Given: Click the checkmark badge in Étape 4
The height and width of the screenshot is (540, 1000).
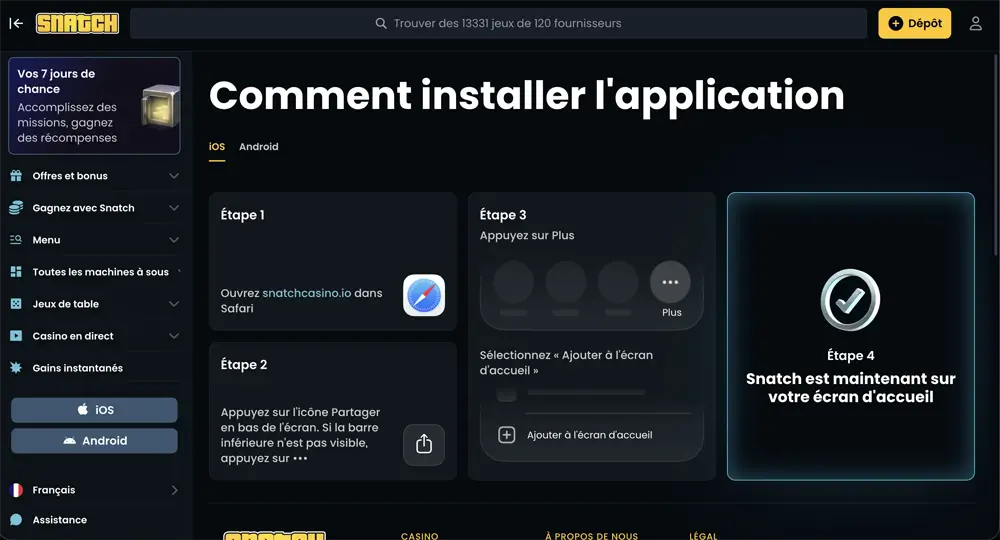Looking at the screenshot, I should click(850, 300).
